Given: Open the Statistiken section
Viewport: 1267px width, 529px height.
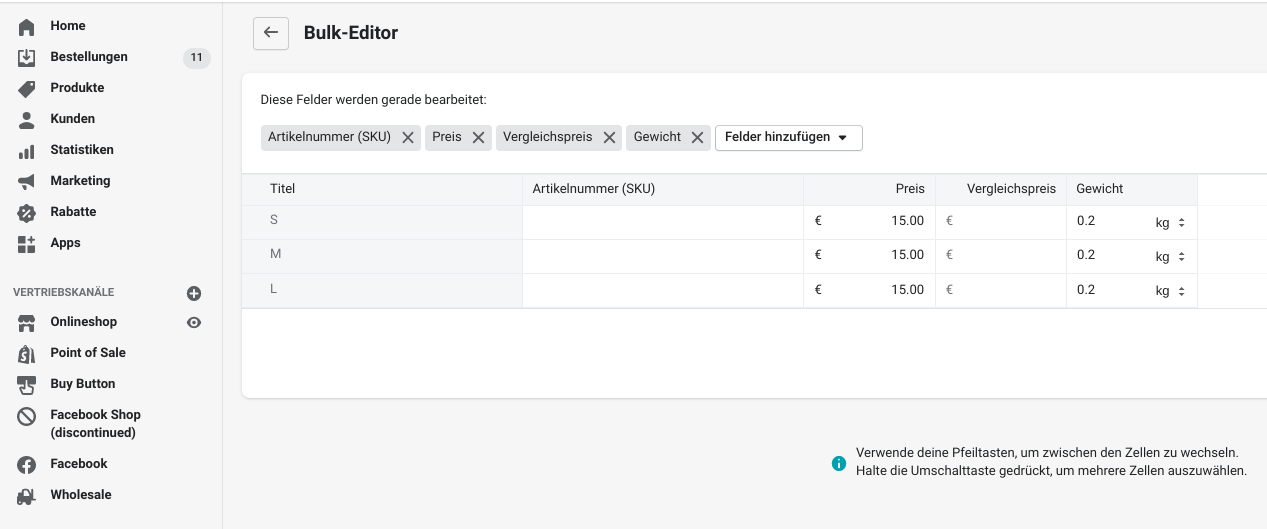Looking at the screenshot, I should 82,150.
